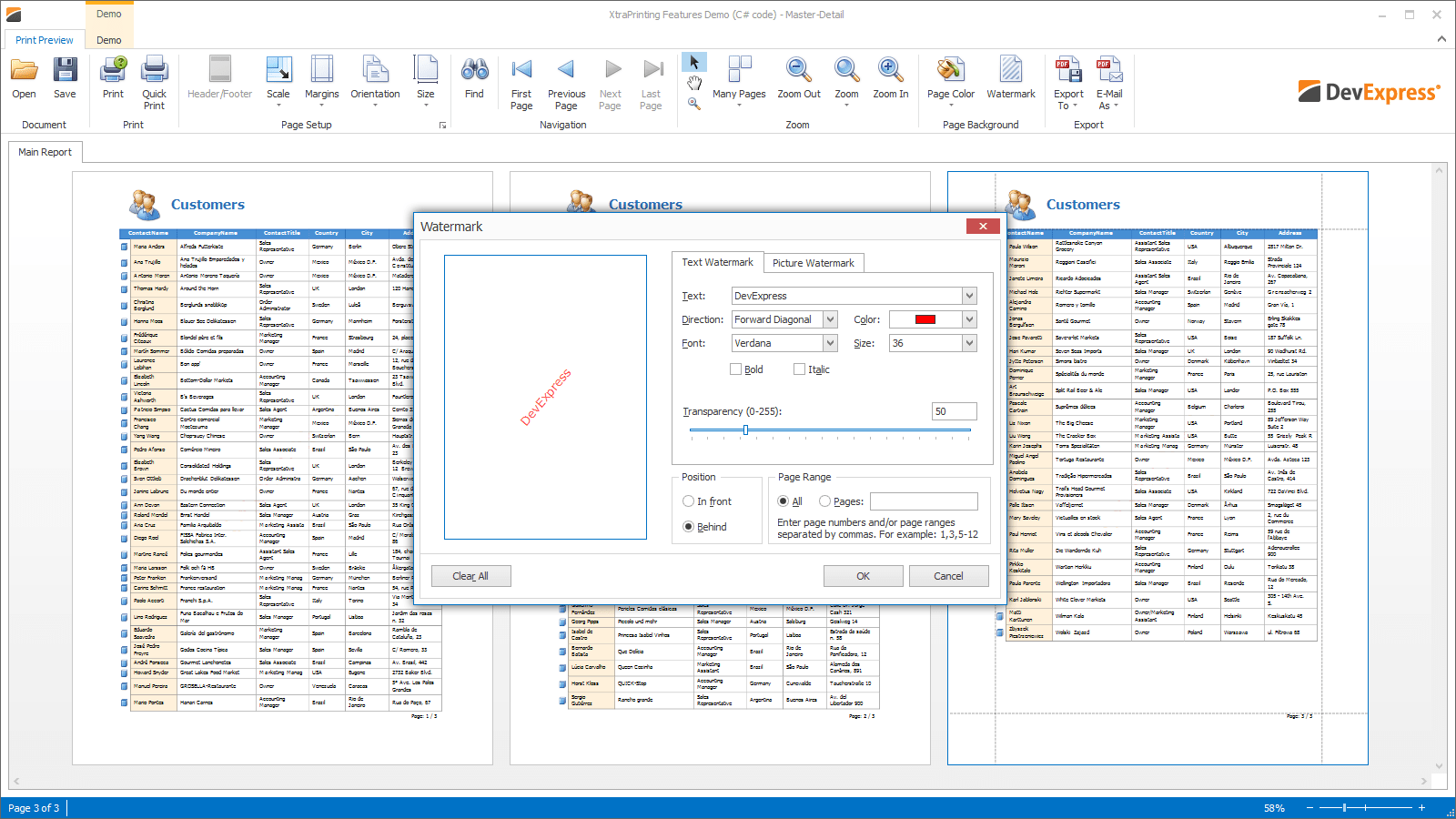Click the zoom plus in status bar
The image size is (1456, 819).
point(1421,808)
